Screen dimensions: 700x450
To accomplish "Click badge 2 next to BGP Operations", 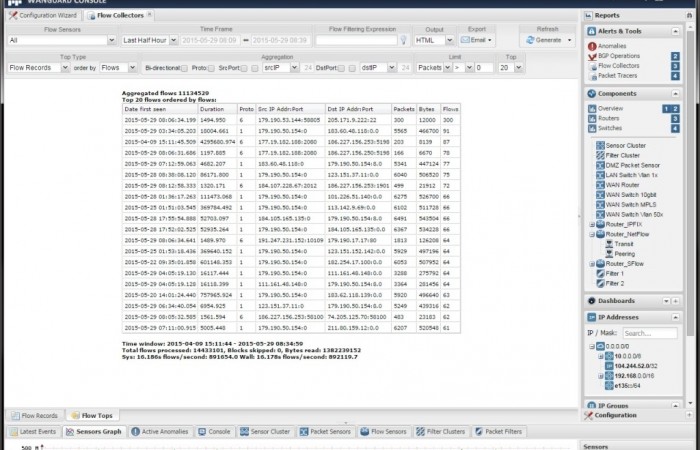I will pyautogui.click(x=675, y=56).
